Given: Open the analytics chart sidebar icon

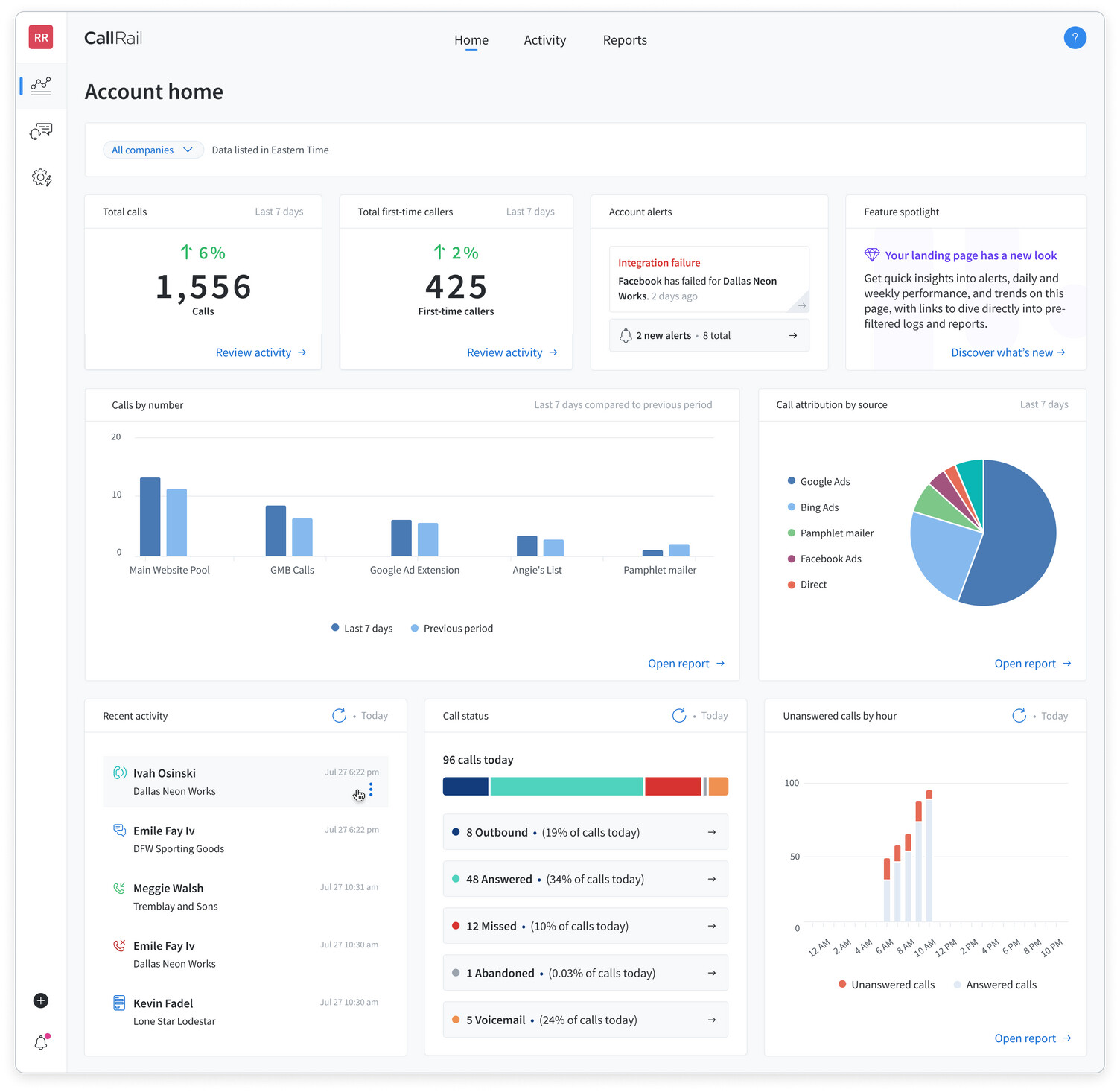Looking at the screenshot, I should [x=41, y=86].
